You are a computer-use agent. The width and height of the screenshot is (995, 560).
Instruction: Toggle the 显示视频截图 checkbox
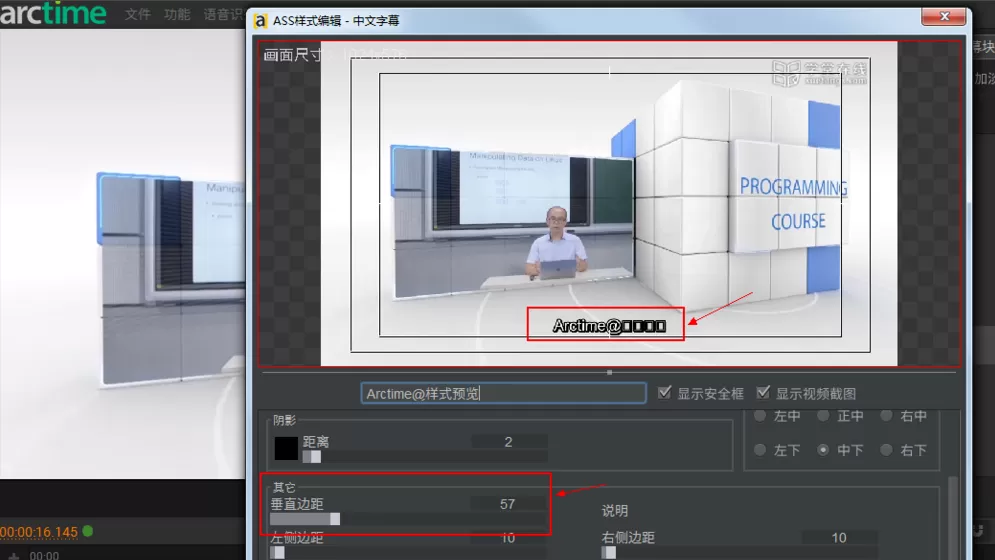[x=763, y=392]
